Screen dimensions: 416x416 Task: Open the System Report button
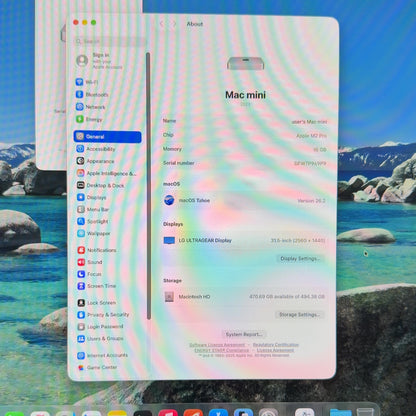[x=244, y=334]
